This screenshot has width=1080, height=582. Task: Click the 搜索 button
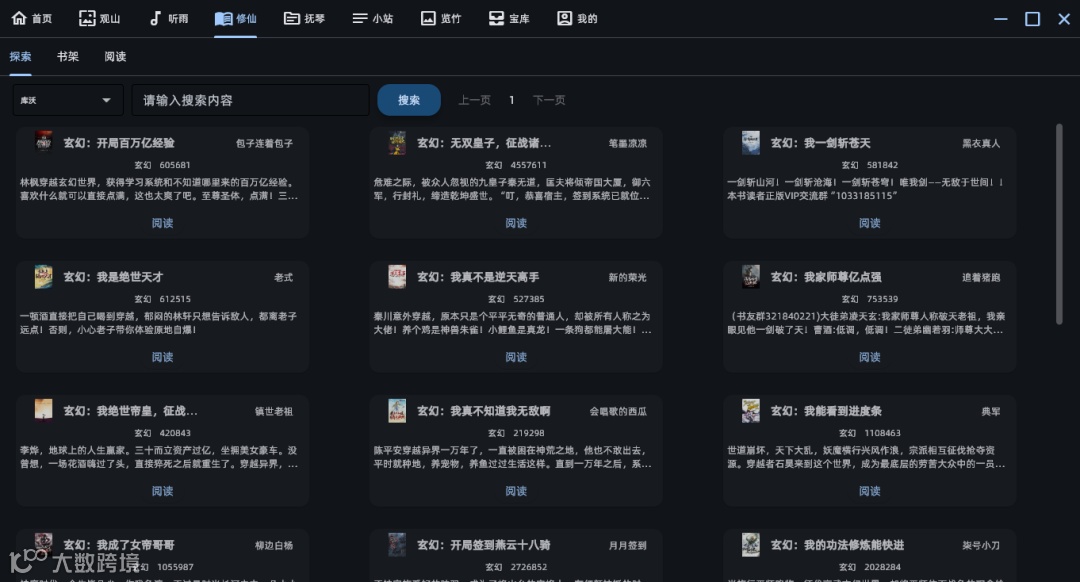[x=409, y=100]
